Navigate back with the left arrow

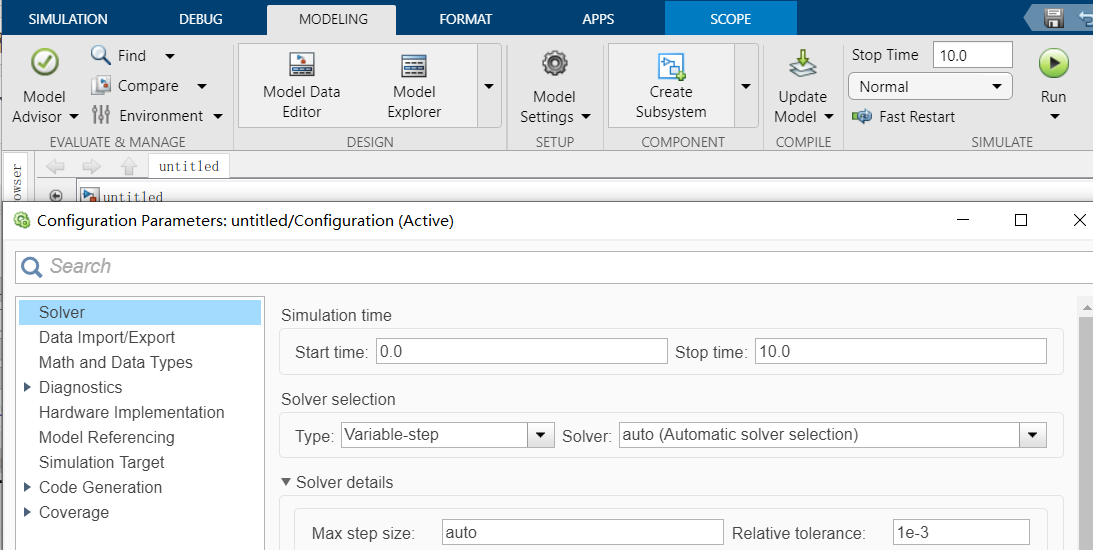tap(55, 167)
